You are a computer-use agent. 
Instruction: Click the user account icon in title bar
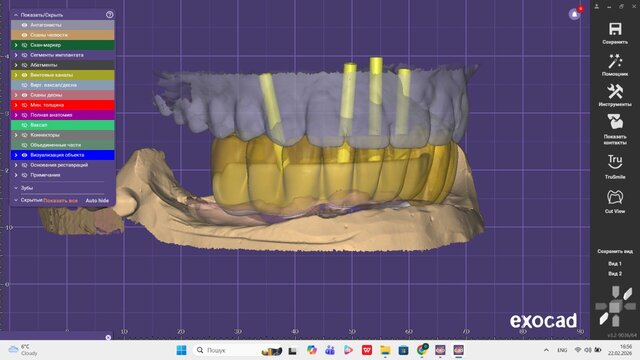(x=597, y=7)
